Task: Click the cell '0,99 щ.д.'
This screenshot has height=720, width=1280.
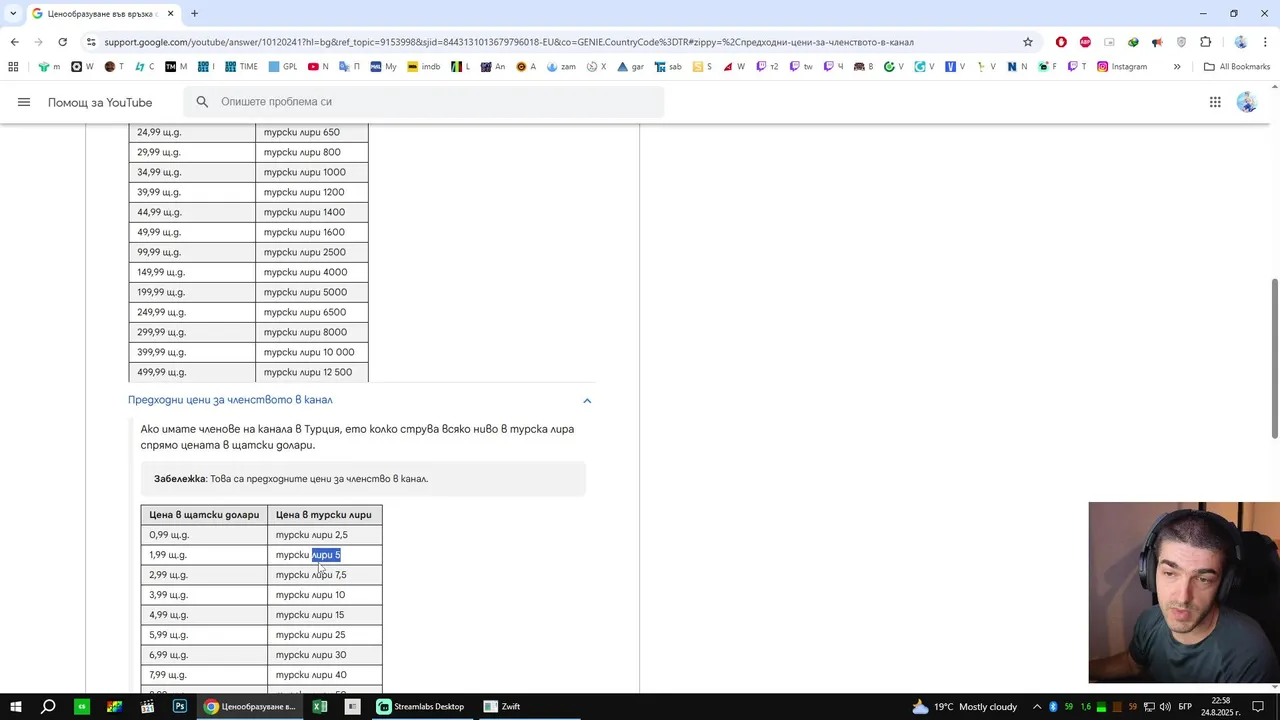Action: click(x=204, y=535)
